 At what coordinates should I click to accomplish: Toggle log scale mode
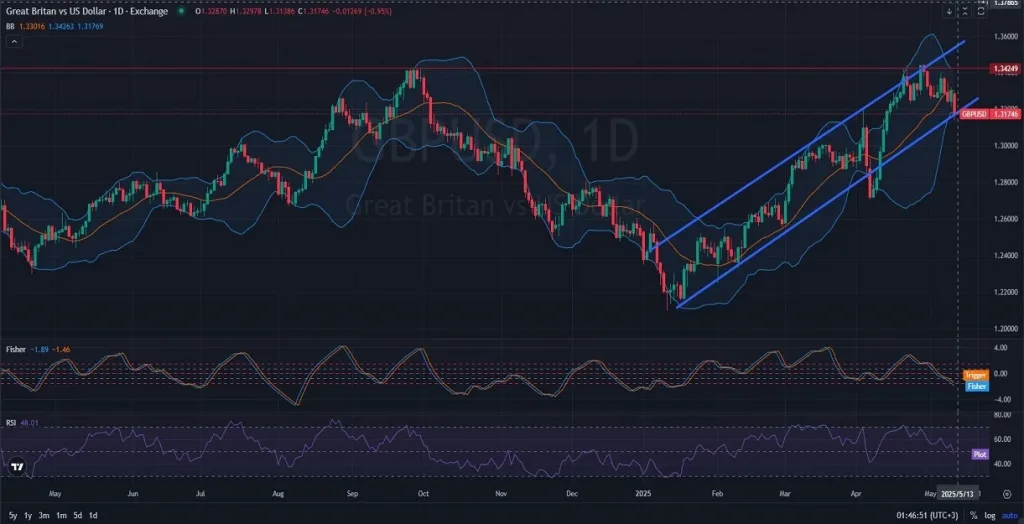pyautogui.click(x=989, y=516)
